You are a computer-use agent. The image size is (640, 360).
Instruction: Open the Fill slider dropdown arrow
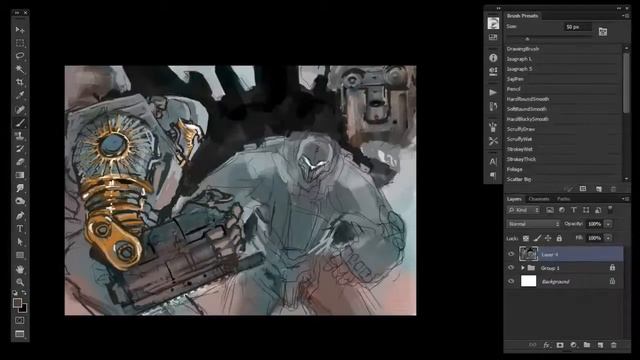point(609,238)
